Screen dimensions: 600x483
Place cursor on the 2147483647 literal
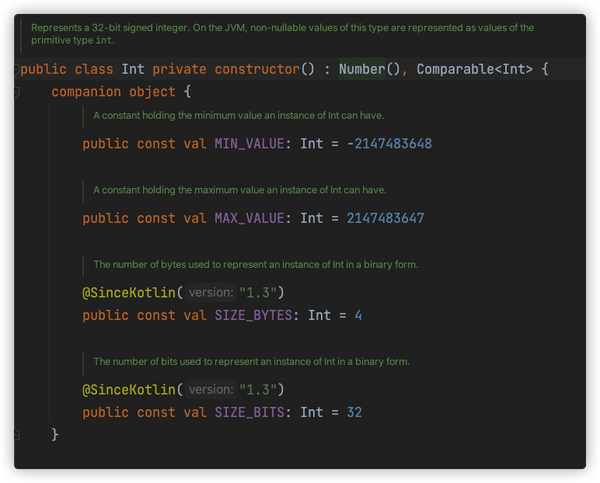pyautogui.click(x=385, y=219)
